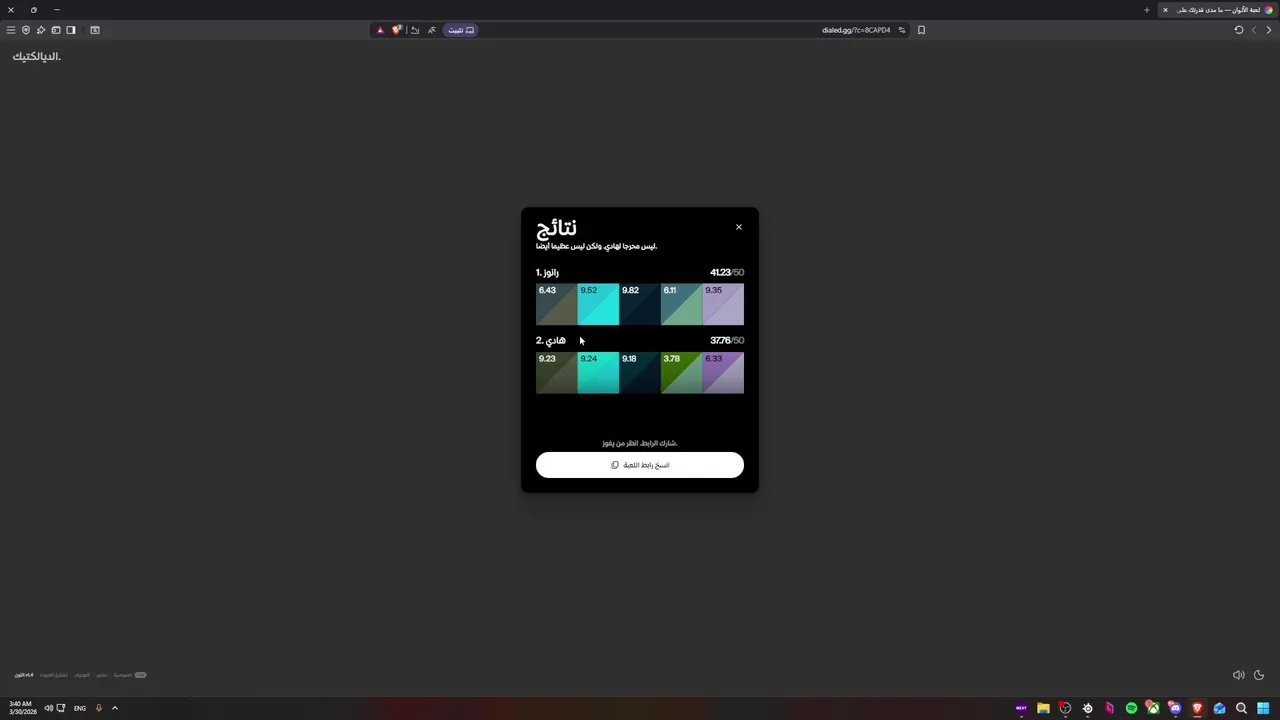Open Brave Shields lion icon
1280x720 pixels.
[x=397, y=30]
